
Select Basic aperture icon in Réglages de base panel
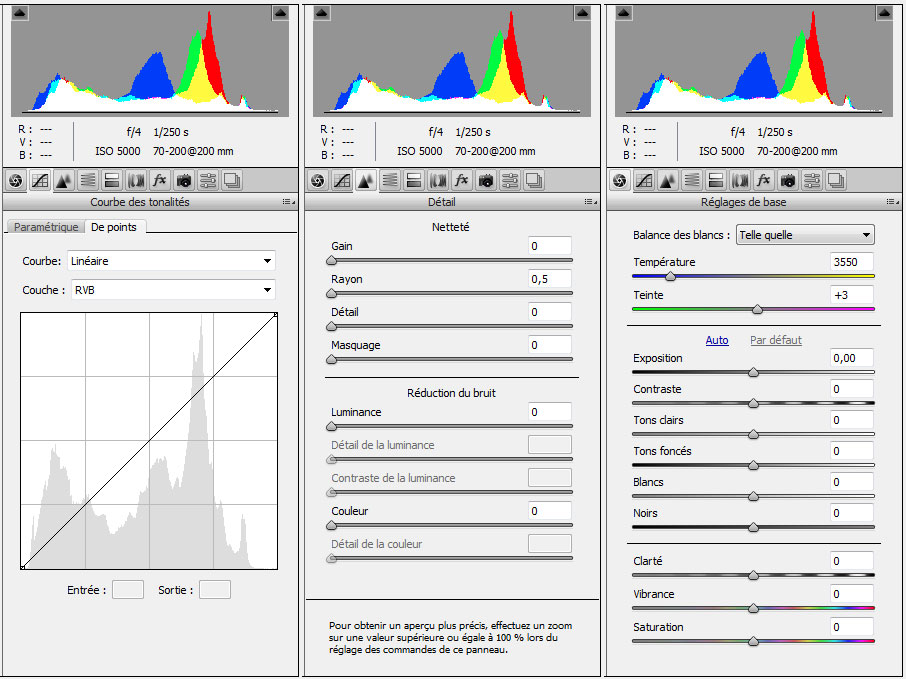click(619, 181)
